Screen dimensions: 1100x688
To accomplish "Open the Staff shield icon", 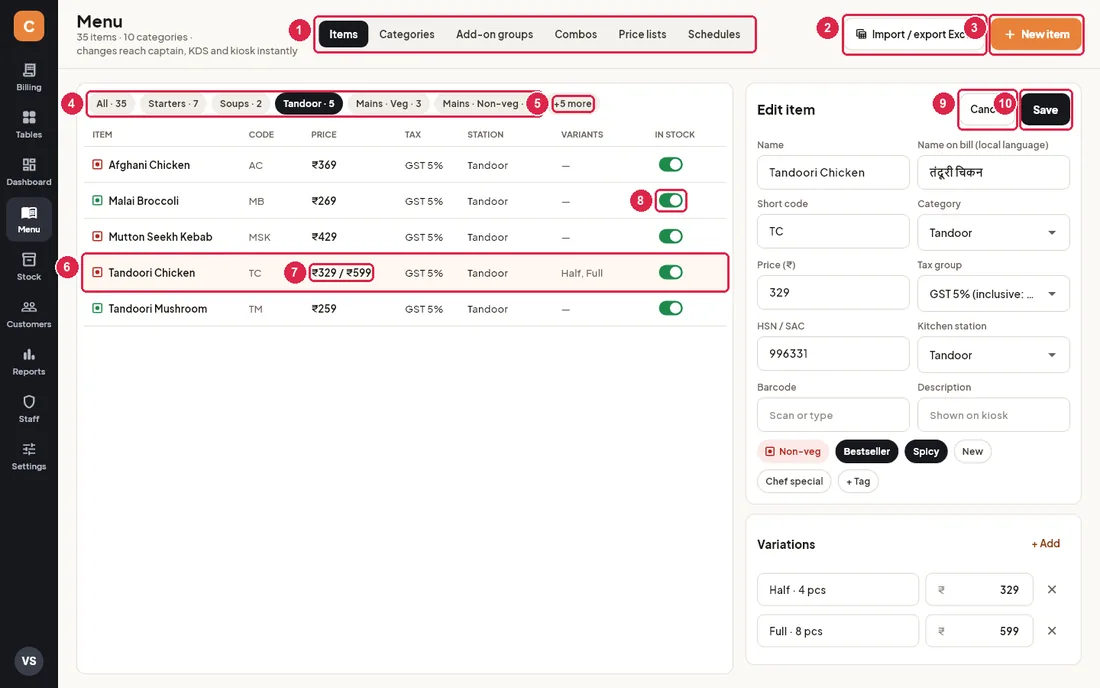I will coord(29,402).
